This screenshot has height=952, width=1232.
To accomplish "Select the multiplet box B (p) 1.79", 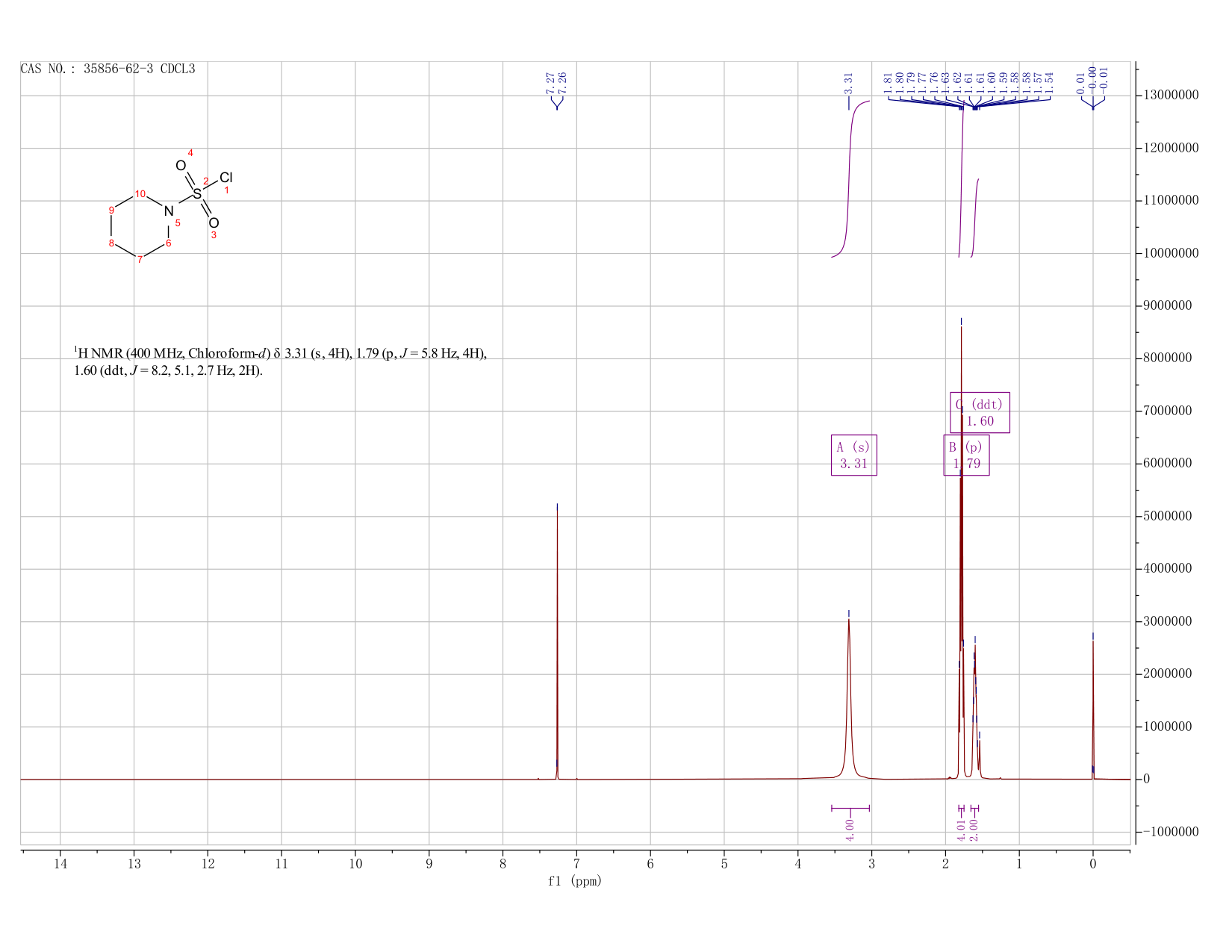I will coord(966,455).
